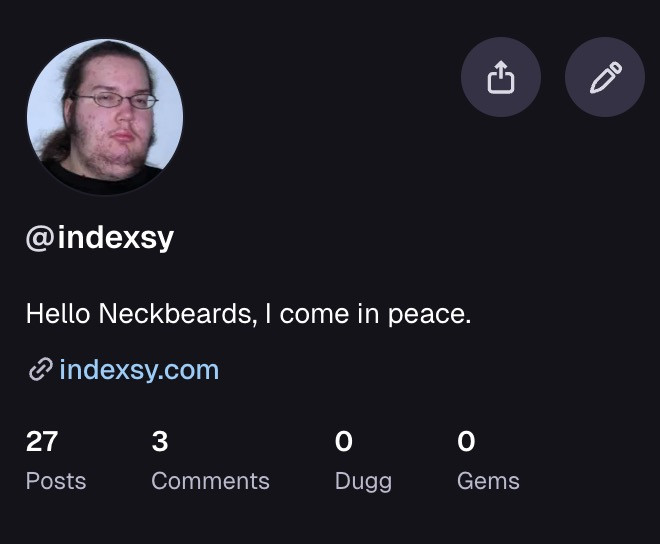
Task: Open the share profile icon
Action: point(500,77)
